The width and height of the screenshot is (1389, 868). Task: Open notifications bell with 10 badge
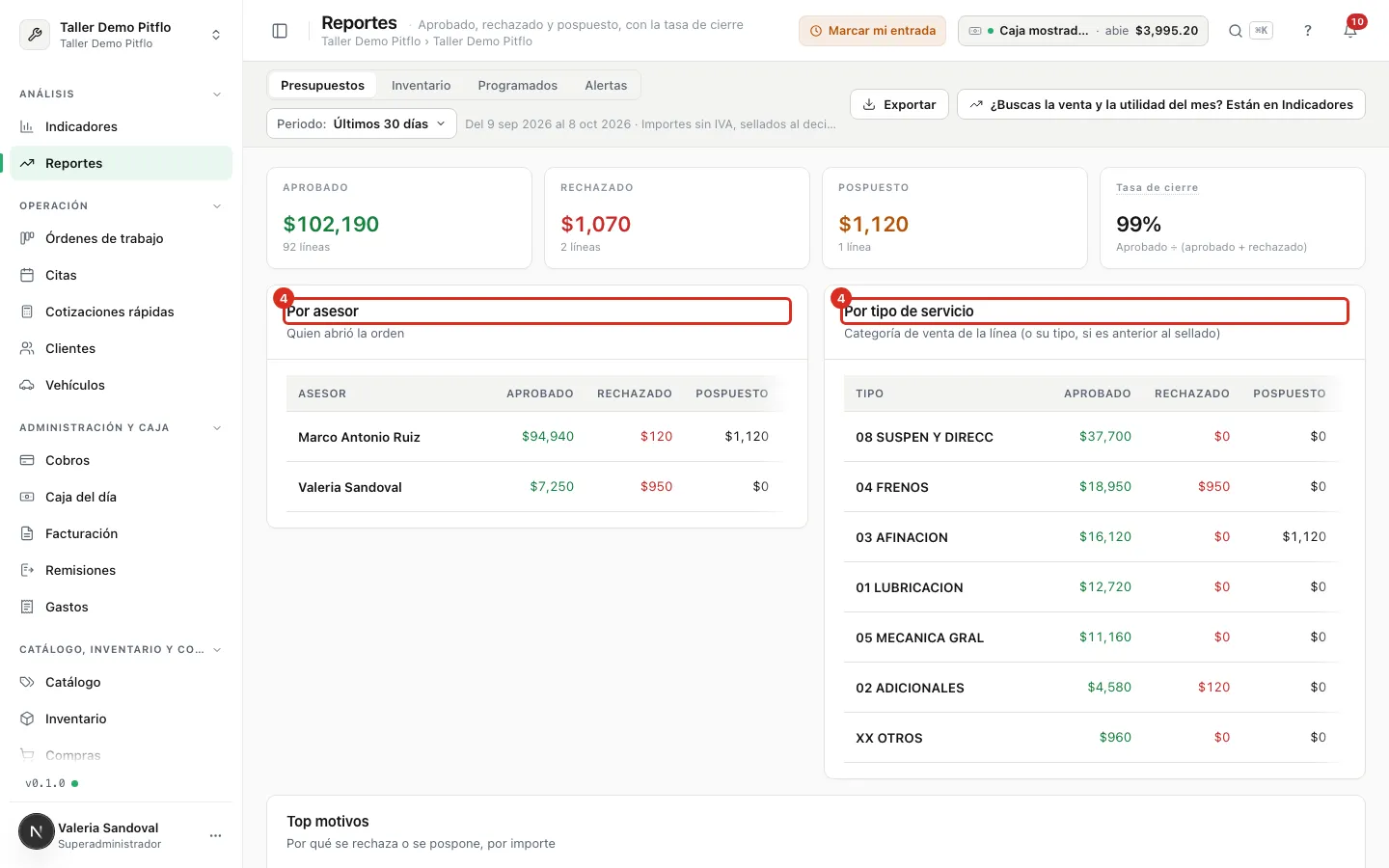1350,31
